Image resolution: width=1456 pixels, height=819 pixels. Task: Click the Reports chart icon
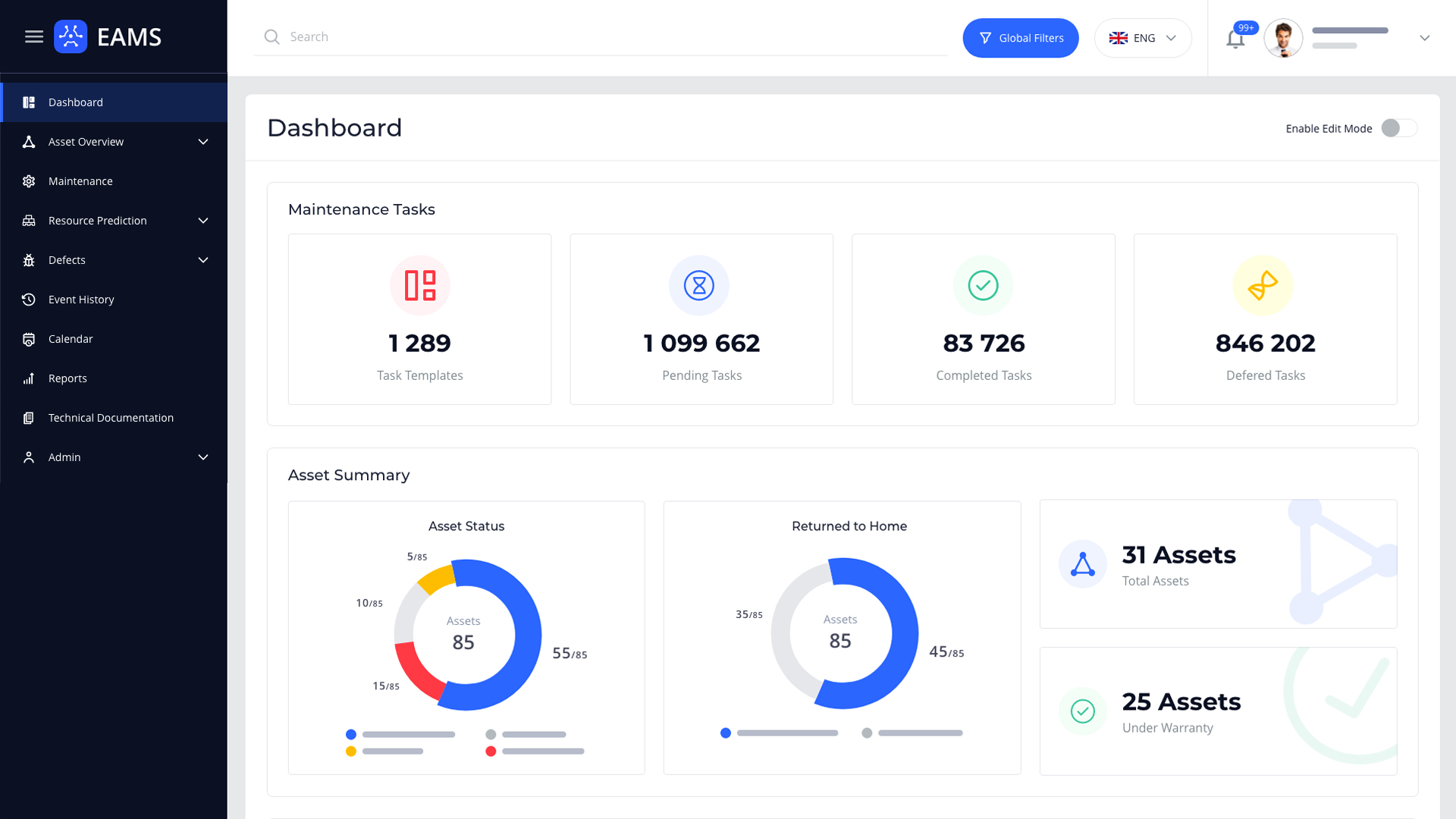pyautogui.click(x=29, y=378)
